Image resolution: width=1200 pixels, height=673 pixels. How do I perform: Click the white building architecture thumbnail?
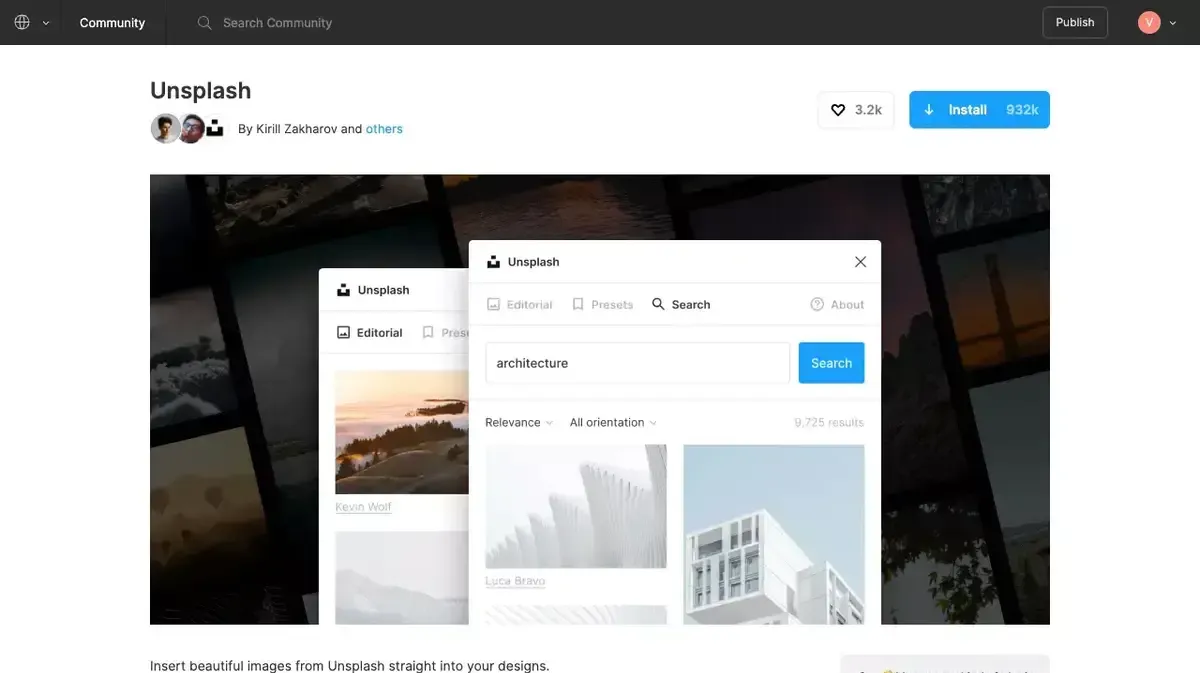click(773, 534)
